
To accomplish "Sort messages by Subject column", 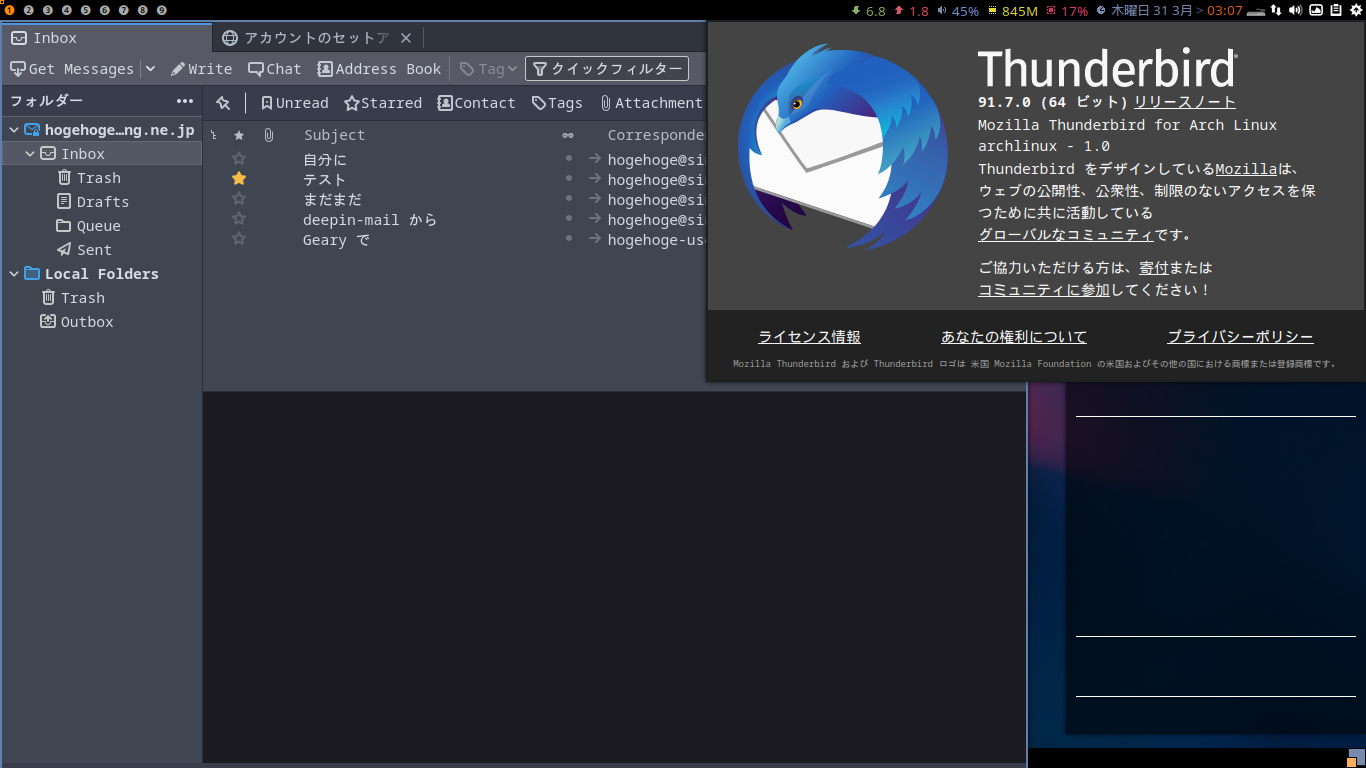I will pyautogui.click(x=335, y=135).
